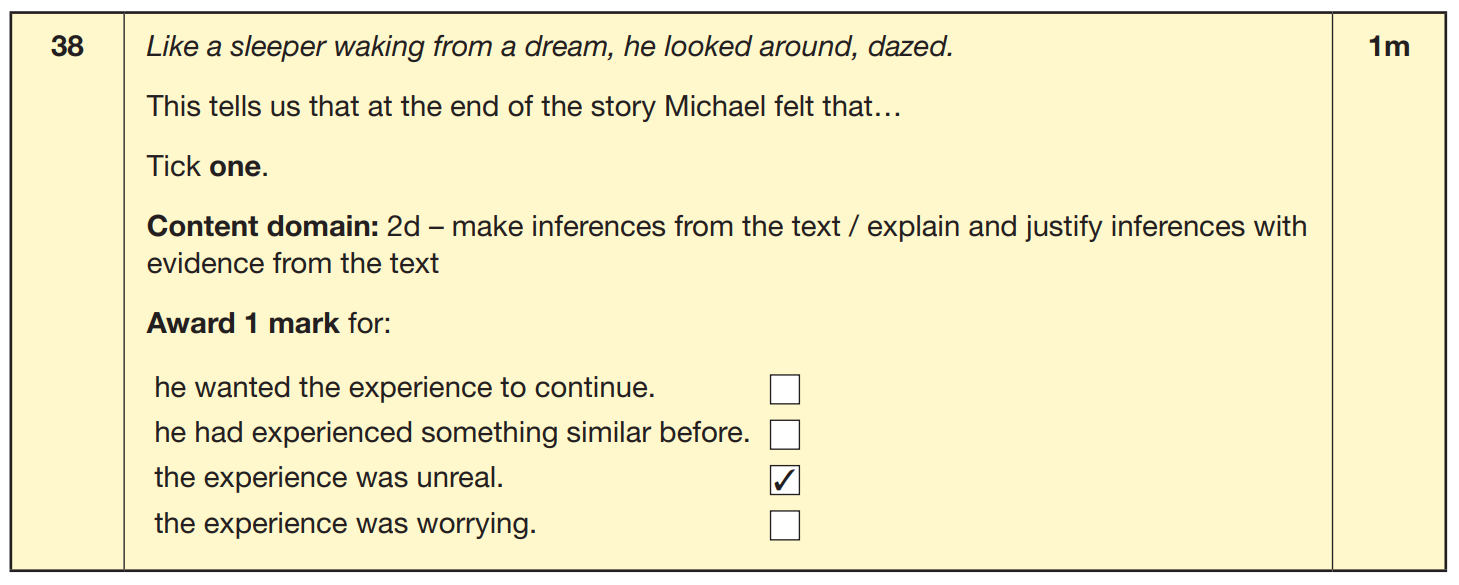Click the bold word 'one' in 'Tick one'
Image resolution: width=1459 pixels, height=585 pixels.
pos(235,166)
